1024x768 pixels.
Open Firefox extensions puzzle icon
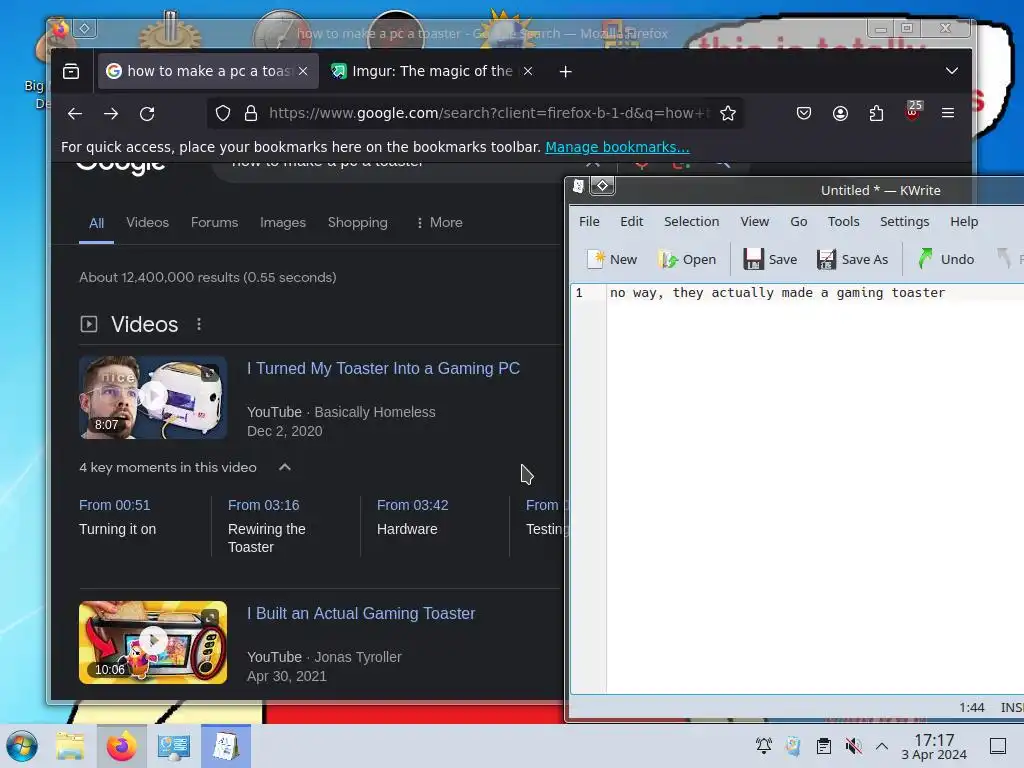click(x=876, y=114)
